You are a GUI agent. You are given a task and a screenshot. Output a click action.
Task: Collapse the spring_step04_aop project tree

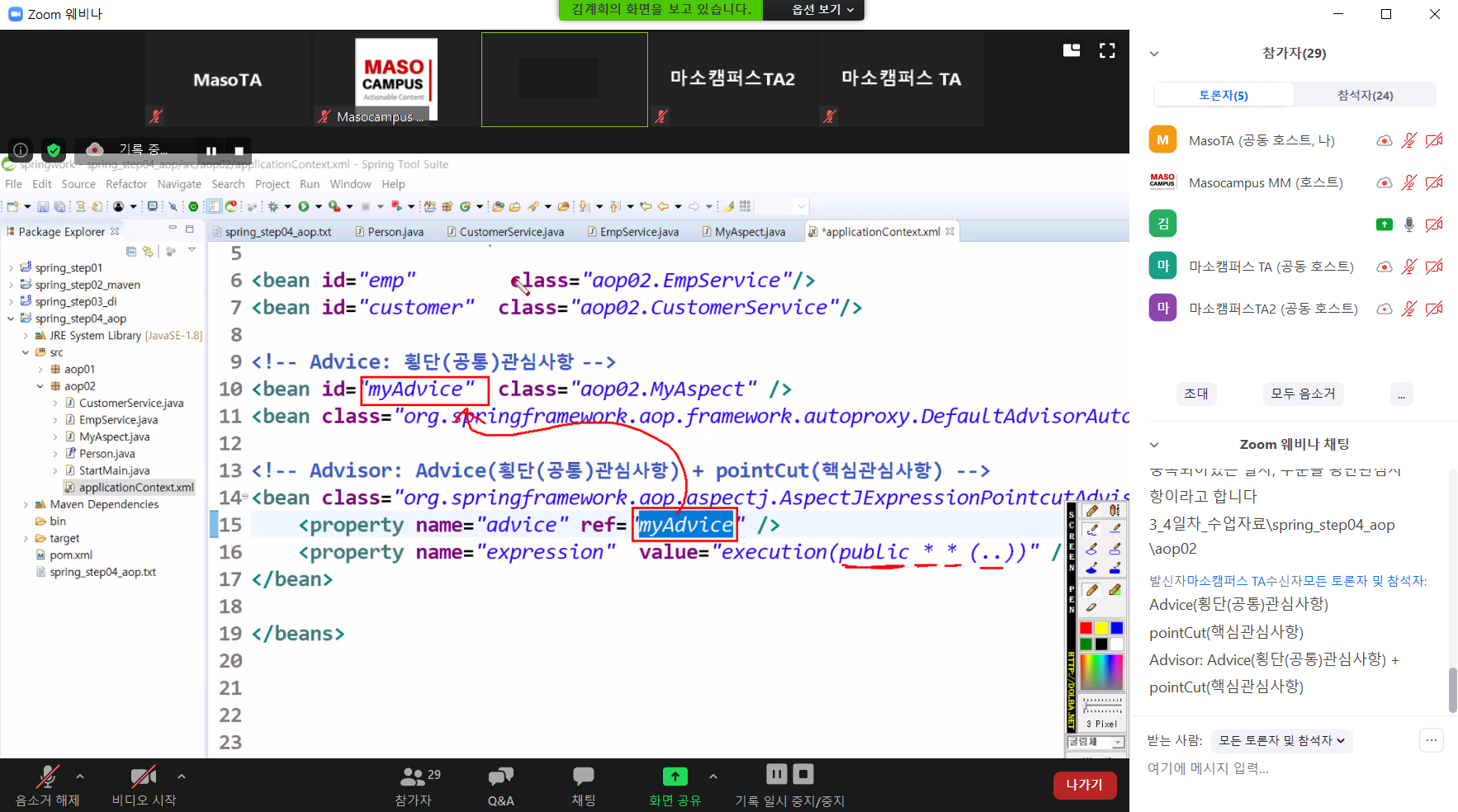(x=11, y=319)
